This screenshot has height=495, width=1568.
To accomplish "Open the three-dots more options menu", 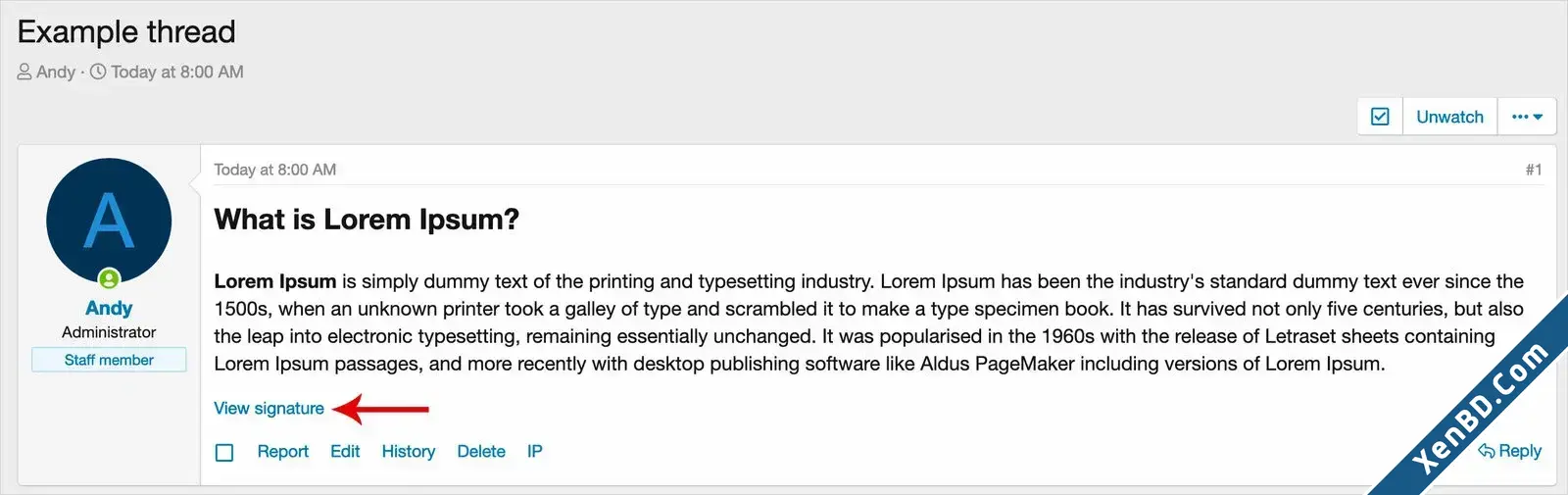I will [1527, 117].
